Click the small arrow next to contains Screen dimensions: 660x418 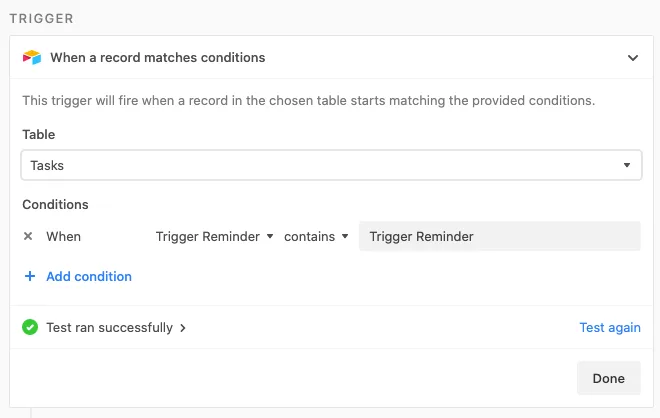[x=345, y=236]
